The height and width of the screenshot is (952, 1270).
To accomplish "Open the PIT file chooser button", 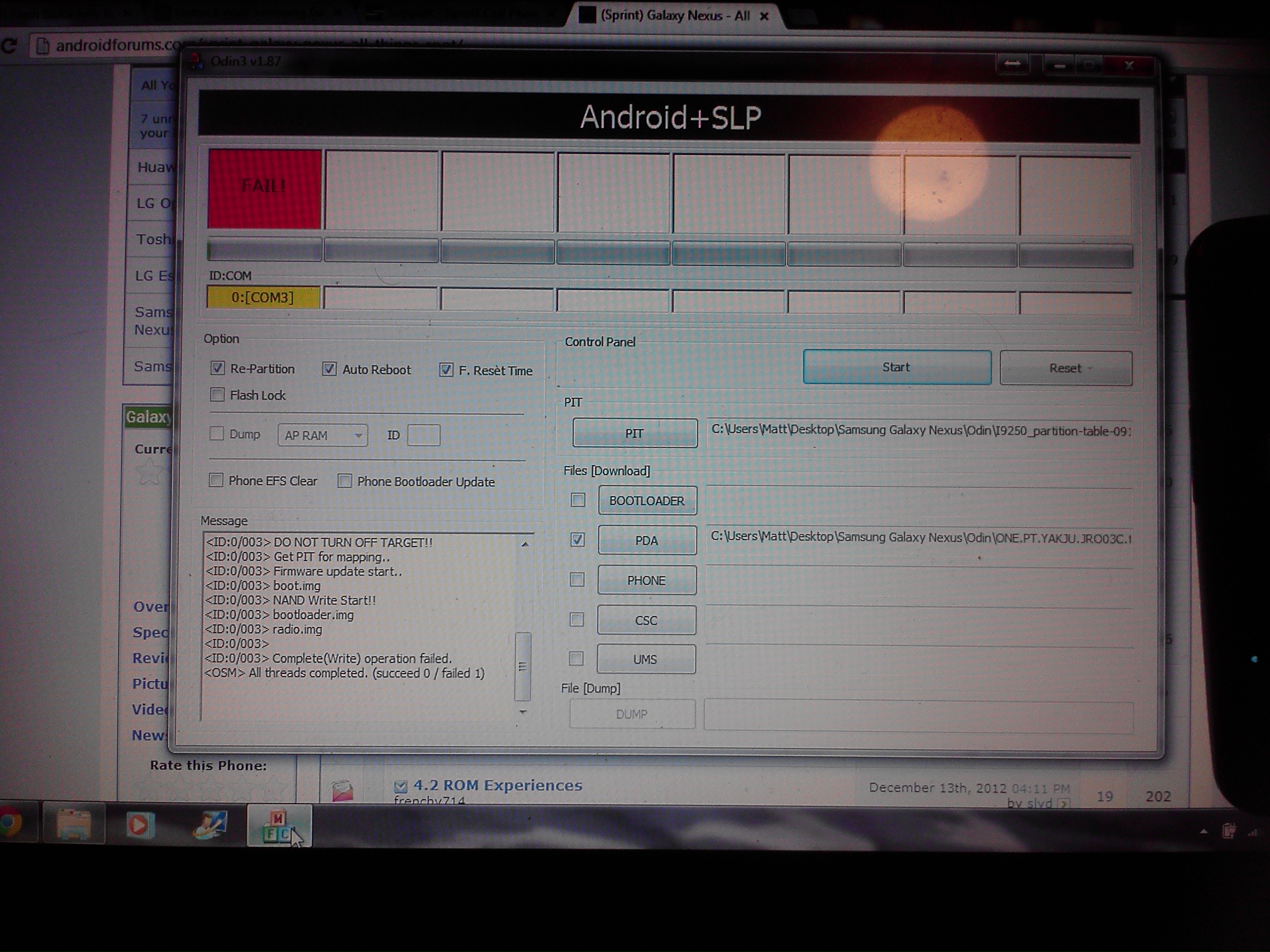I will 635,433.
